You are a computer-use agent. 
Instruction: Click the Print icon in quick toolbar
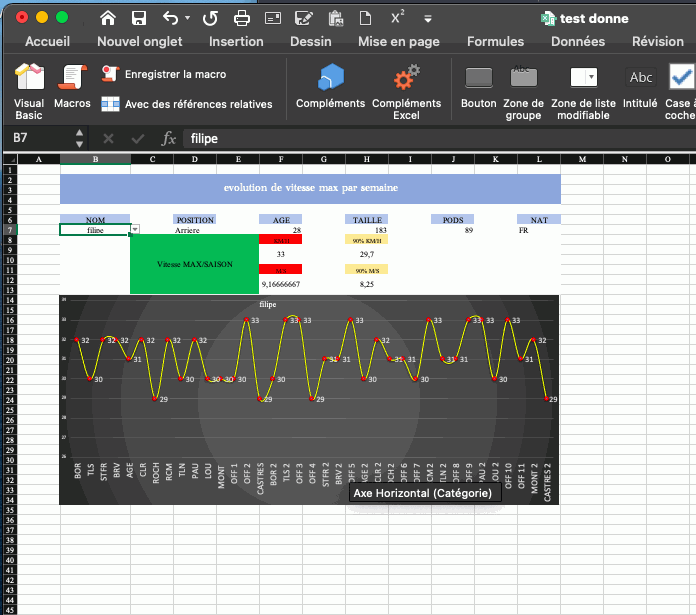(241, 18)
